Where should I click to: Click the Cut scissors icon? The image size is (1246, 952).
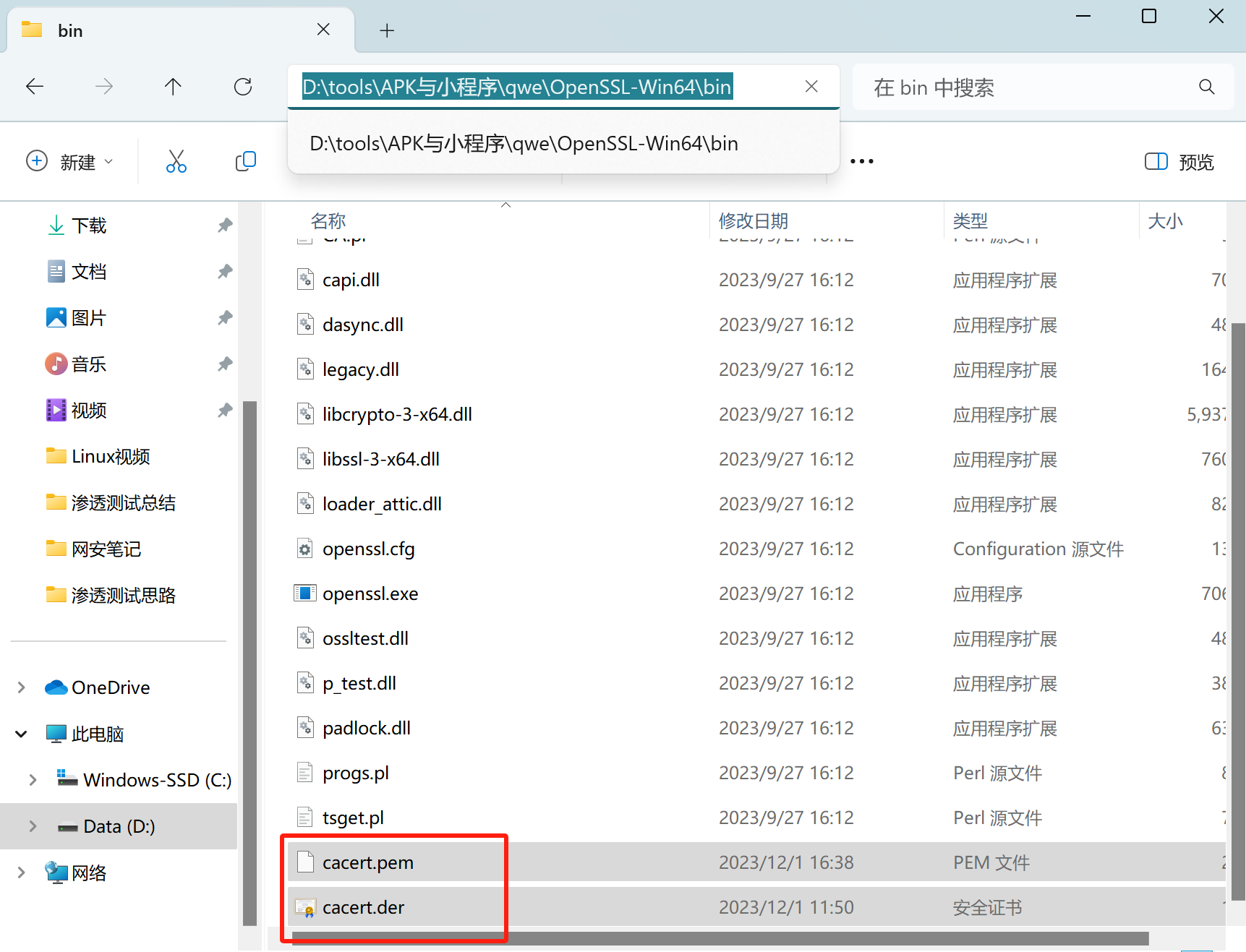pos(176,161)
